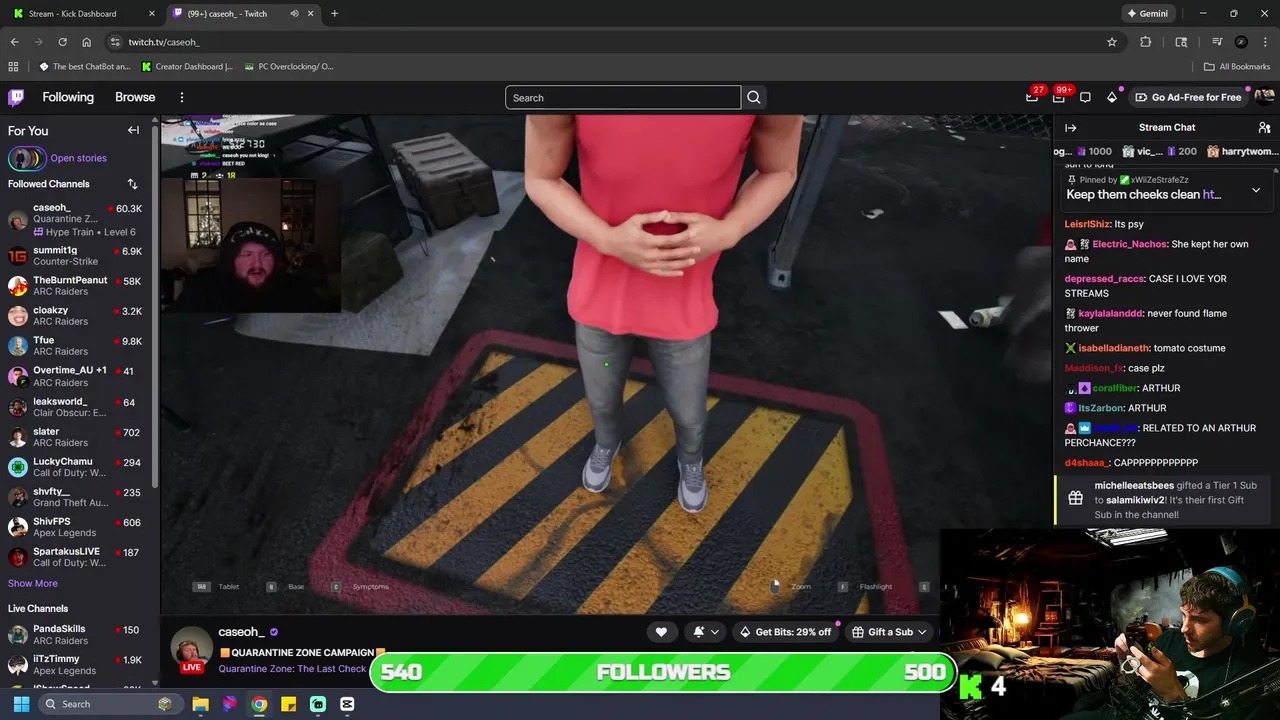The height and width of the screenshot is (720, 1280).
Task: Click the heart follow button
Action: pyautogui.click(x=661, y=632)
